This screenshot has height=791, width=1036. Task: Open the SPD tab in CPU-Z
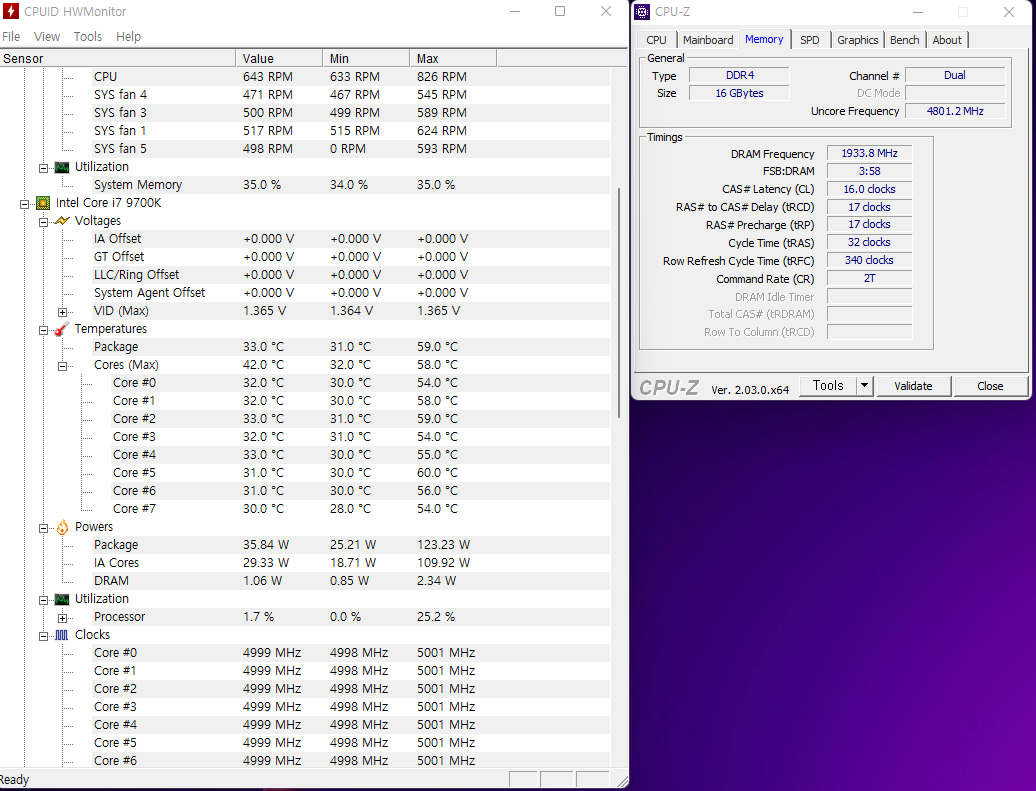(809, 40)
